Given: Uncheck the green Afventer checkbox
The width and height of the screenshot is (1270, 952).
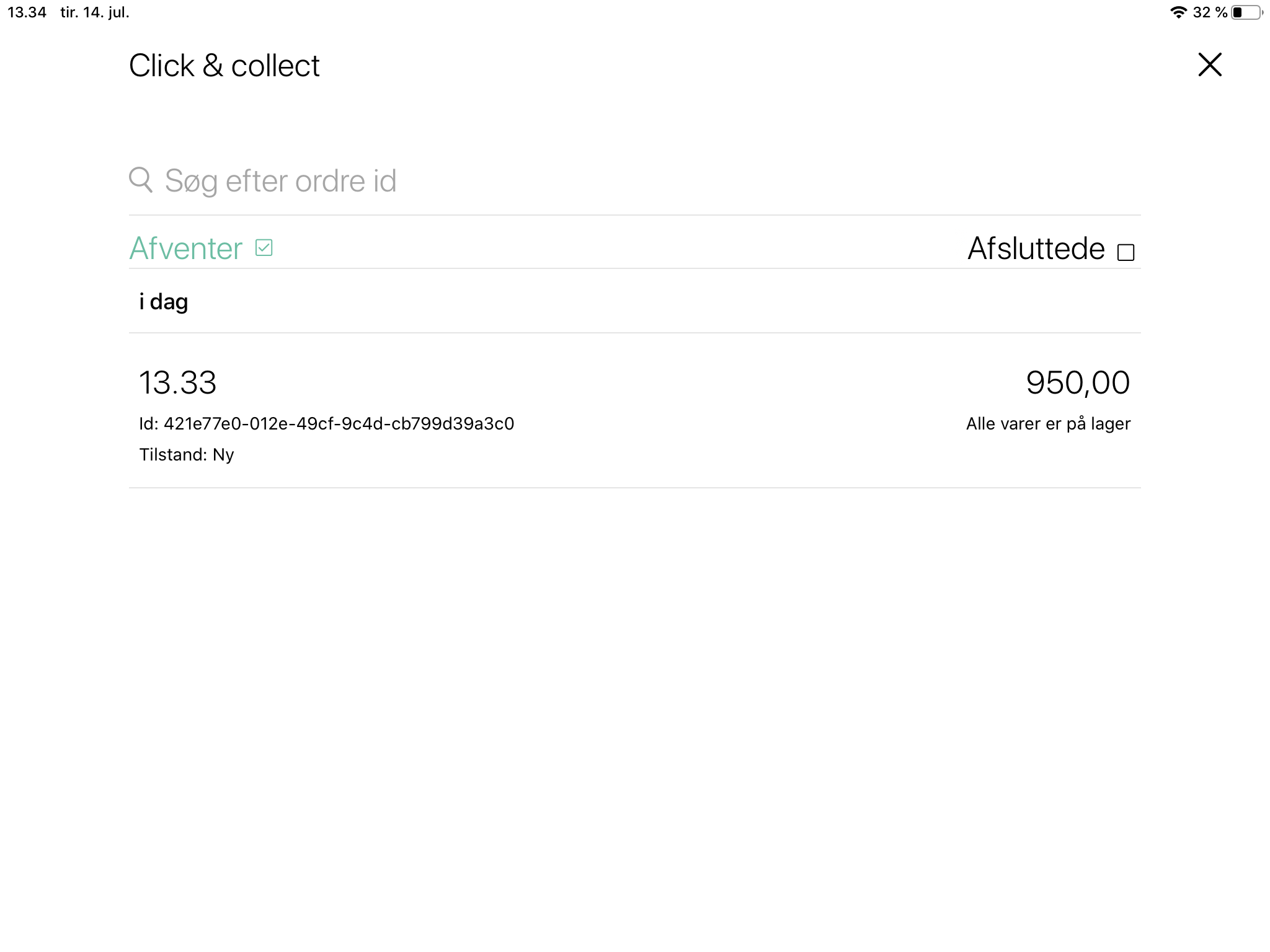Looking at the screenshot, I should point(264,248).
